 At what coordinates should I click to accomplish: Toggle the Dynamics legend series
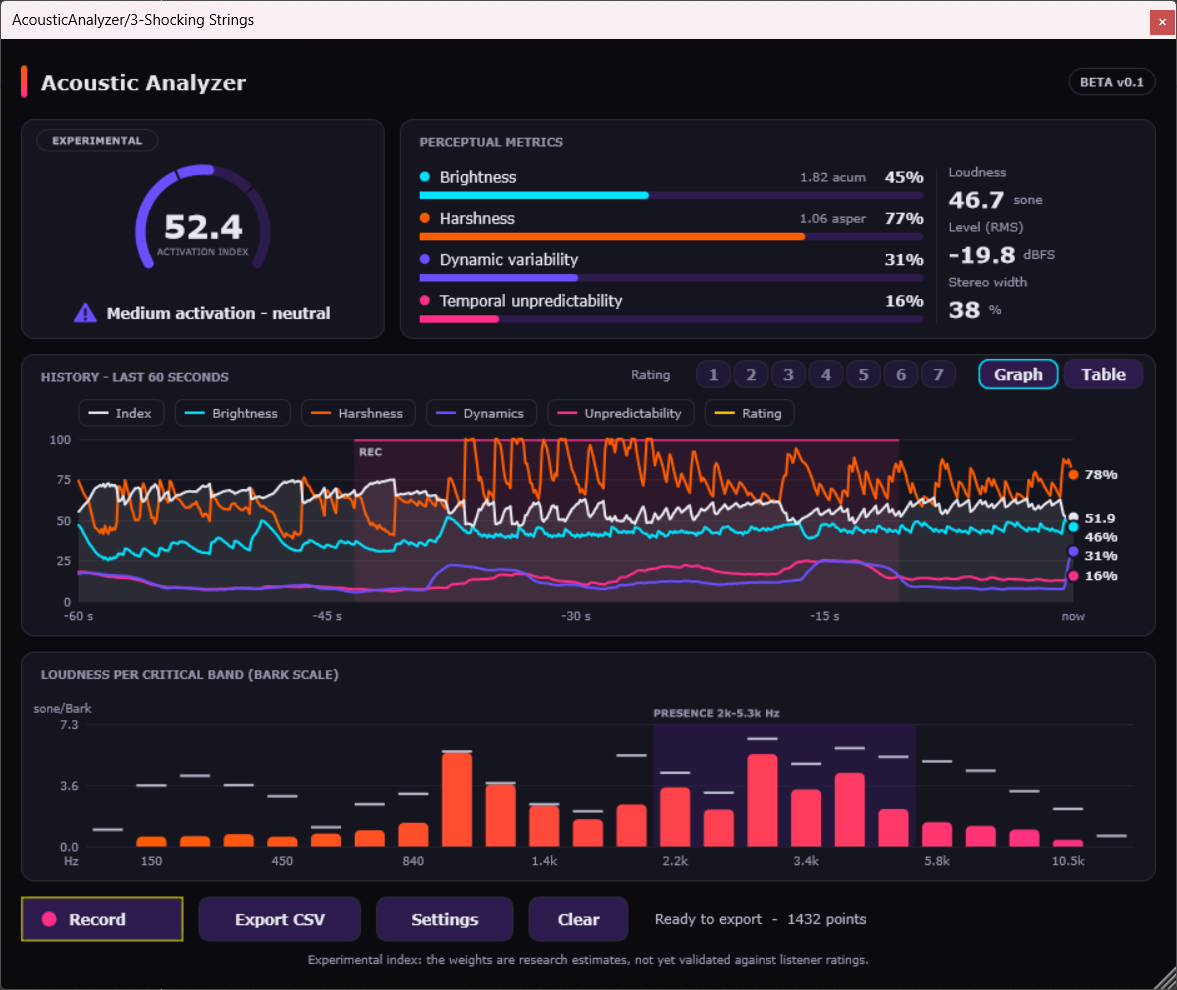tap(481, 413)
